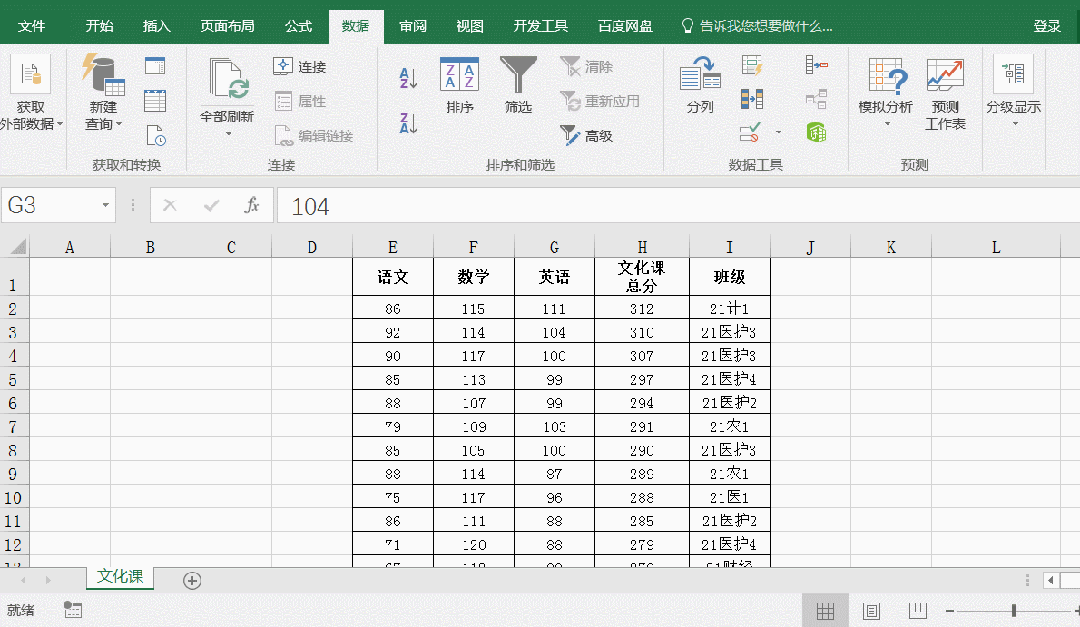Select column header E
1080x627 pixels.
[x=393, y=247]
